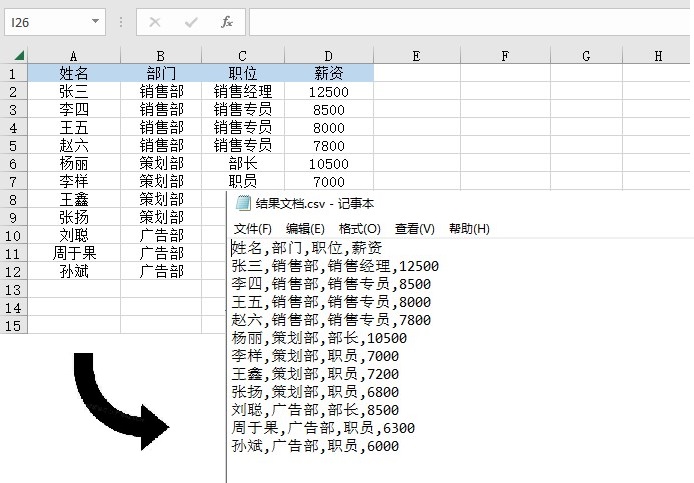Select column A header
This screenshot has height=483, width=694.
[74, 56]
